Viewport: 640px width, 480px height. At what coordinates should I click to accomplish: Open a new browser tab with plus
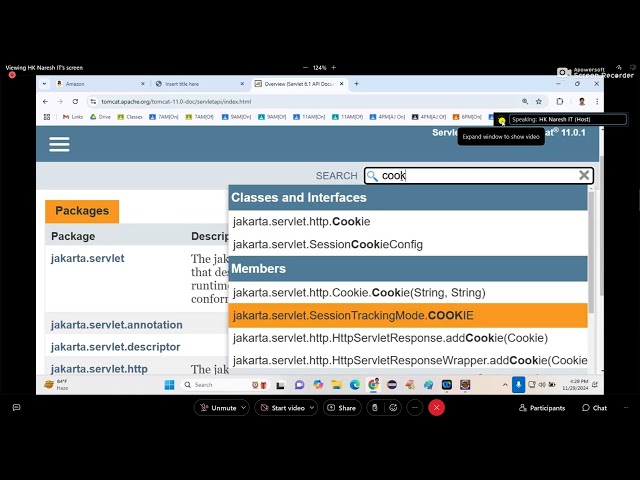pos(356,84)
